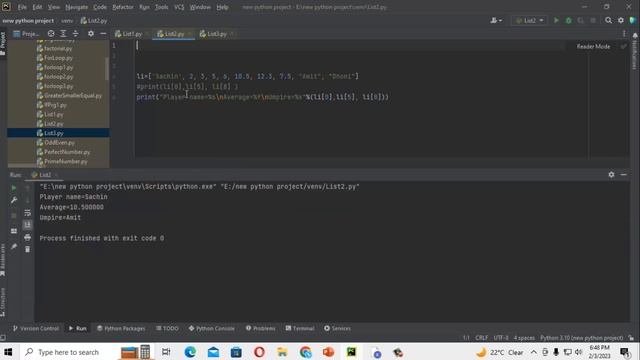Viewport: 640px width, 360px height.
Task: Open Search Everywhere magnifier icon
Action: [x=608, y=20]
